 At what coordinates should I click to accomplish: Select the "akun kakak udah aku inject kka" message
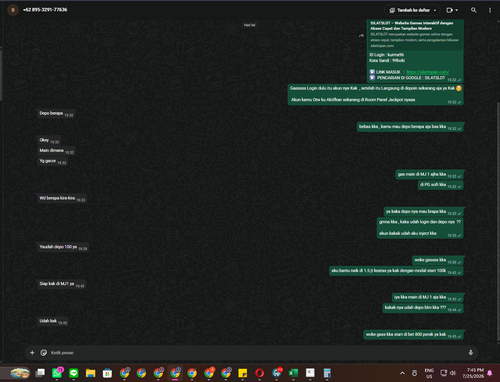[420, 228]
